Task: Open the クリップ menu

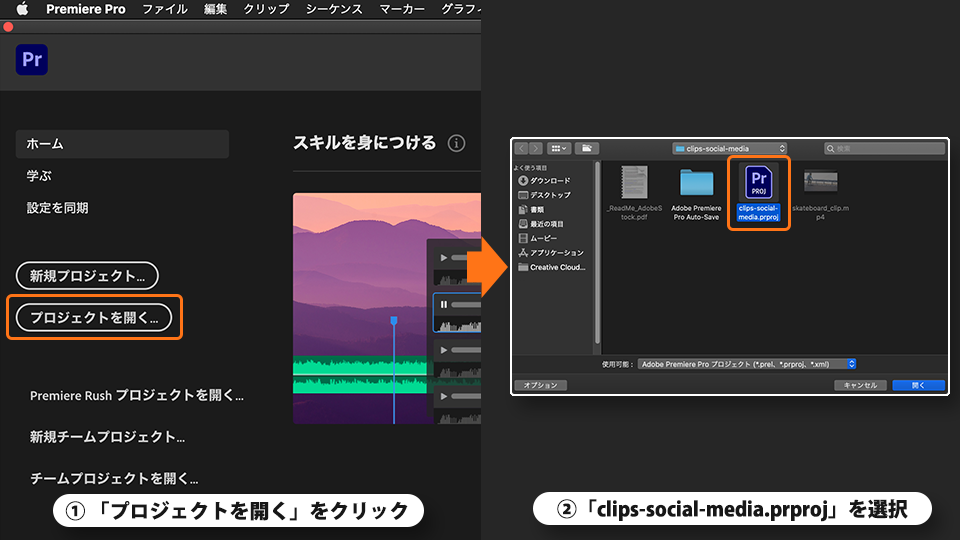Action: point(266,9)
